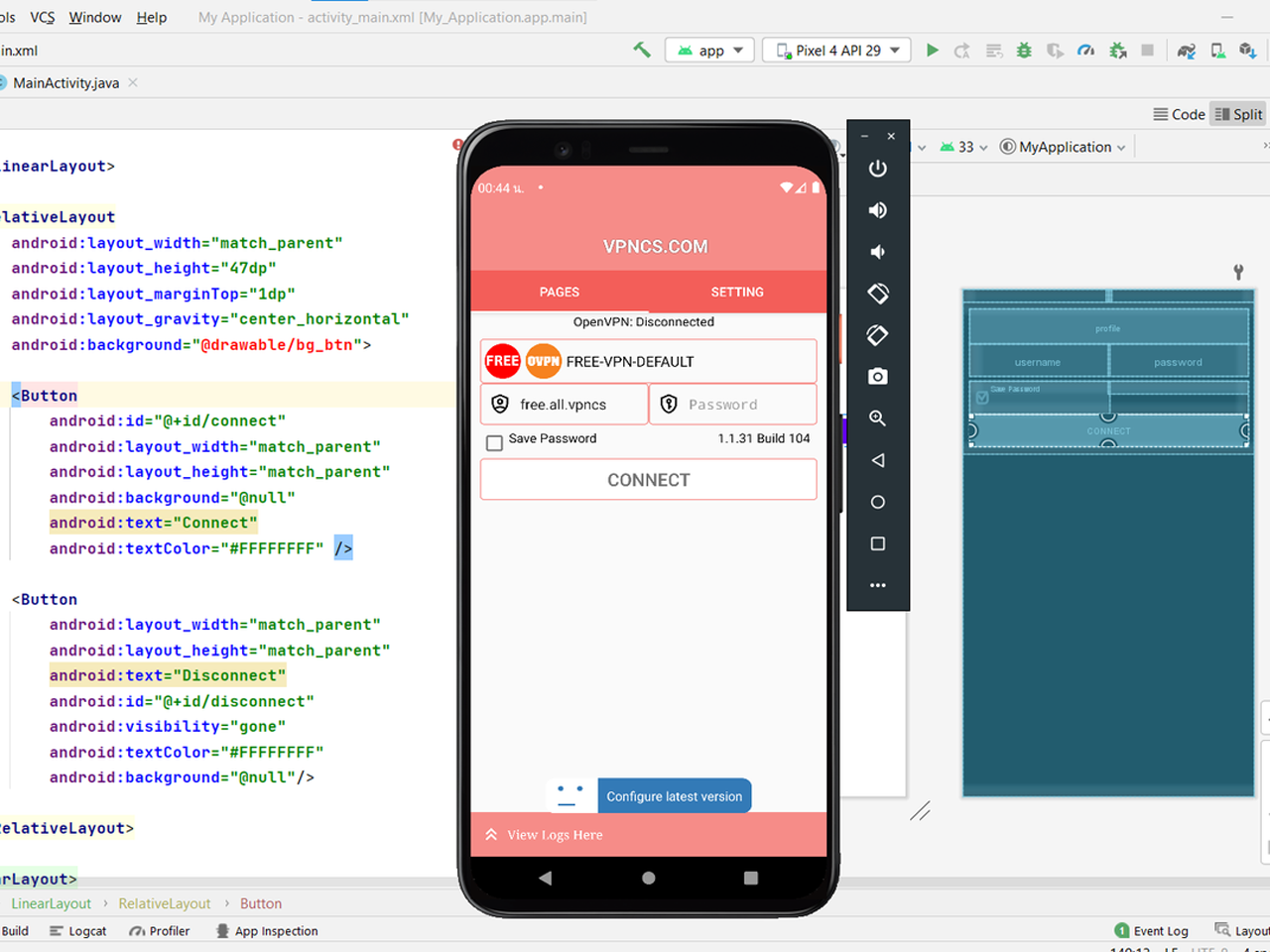
Task: Click Apply Changes and Restart Activity icon
Action: [x=961, y=51]
